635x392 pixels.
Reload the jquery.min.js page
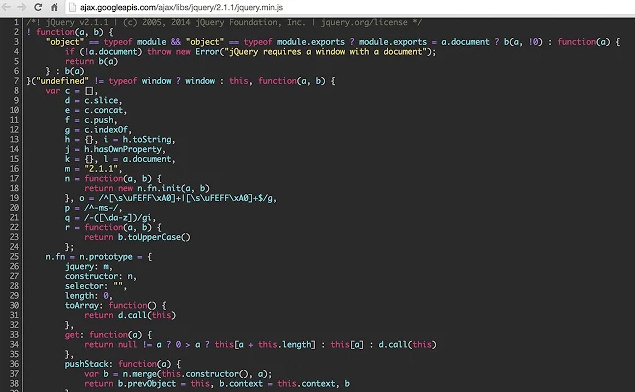point(38,7)
